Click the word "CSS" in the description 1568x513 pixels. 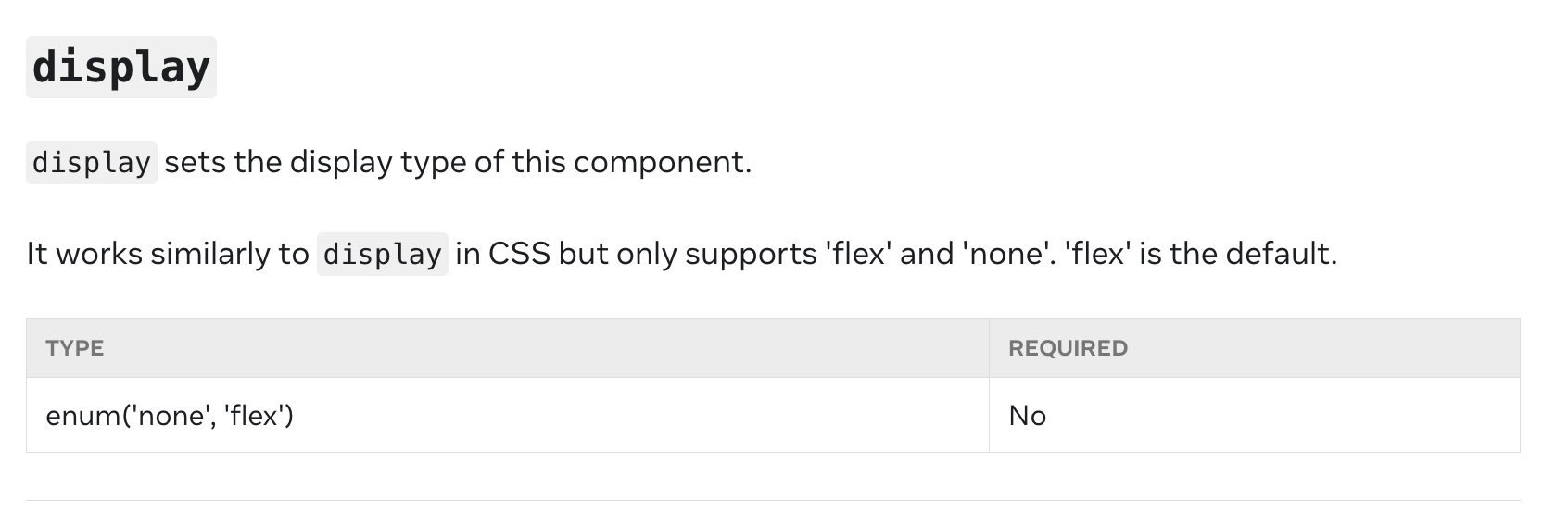519,254
